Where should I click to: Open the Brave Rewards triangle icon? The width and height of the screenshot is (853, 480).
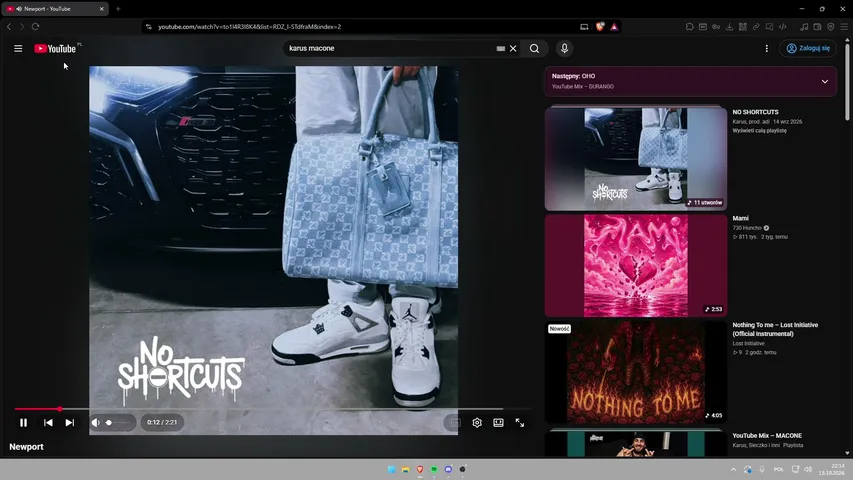(614, 27)
